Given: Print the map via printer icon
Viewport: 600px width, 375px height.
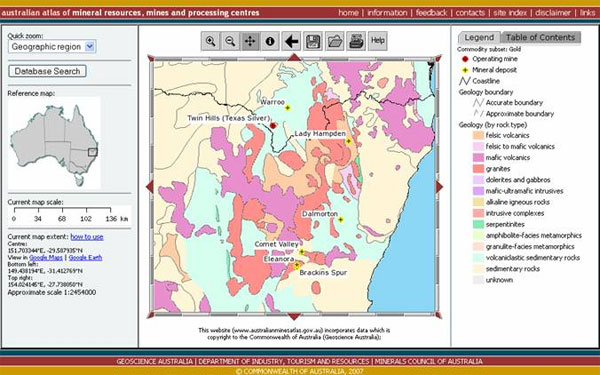Looking at the screenshot, I should pos(356,41).
